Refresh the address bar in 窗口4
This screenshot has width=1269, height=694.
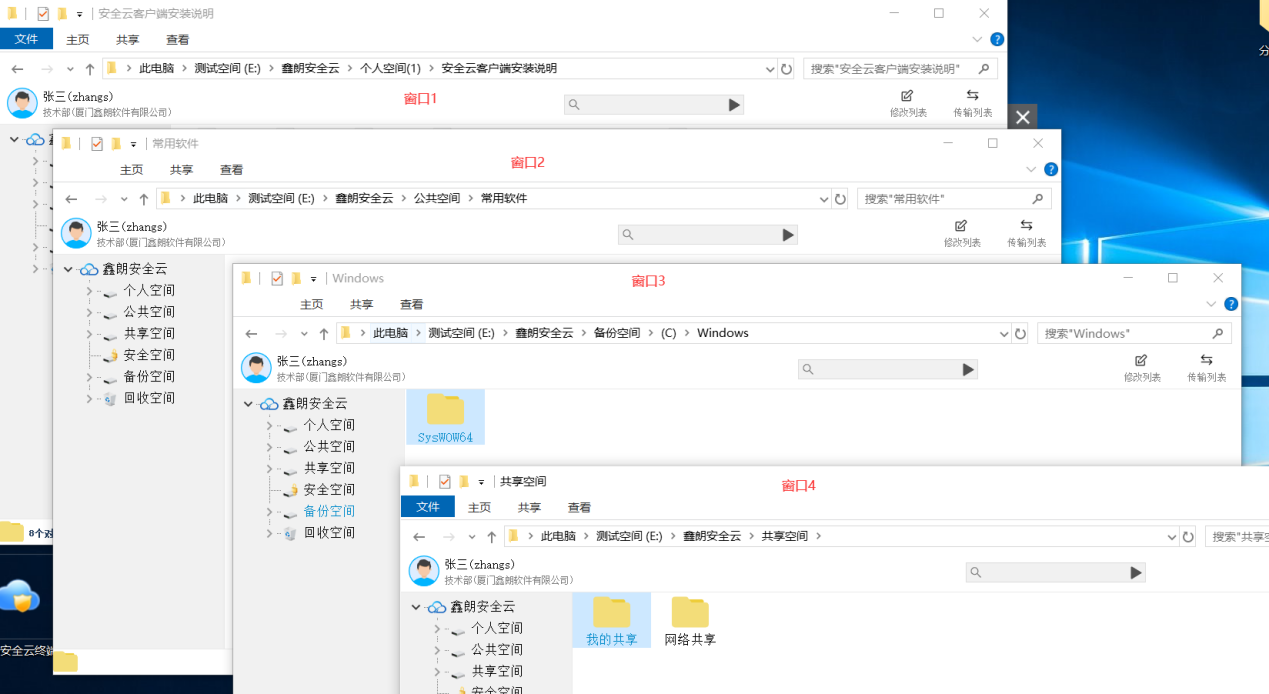[x=1188, y=536]
